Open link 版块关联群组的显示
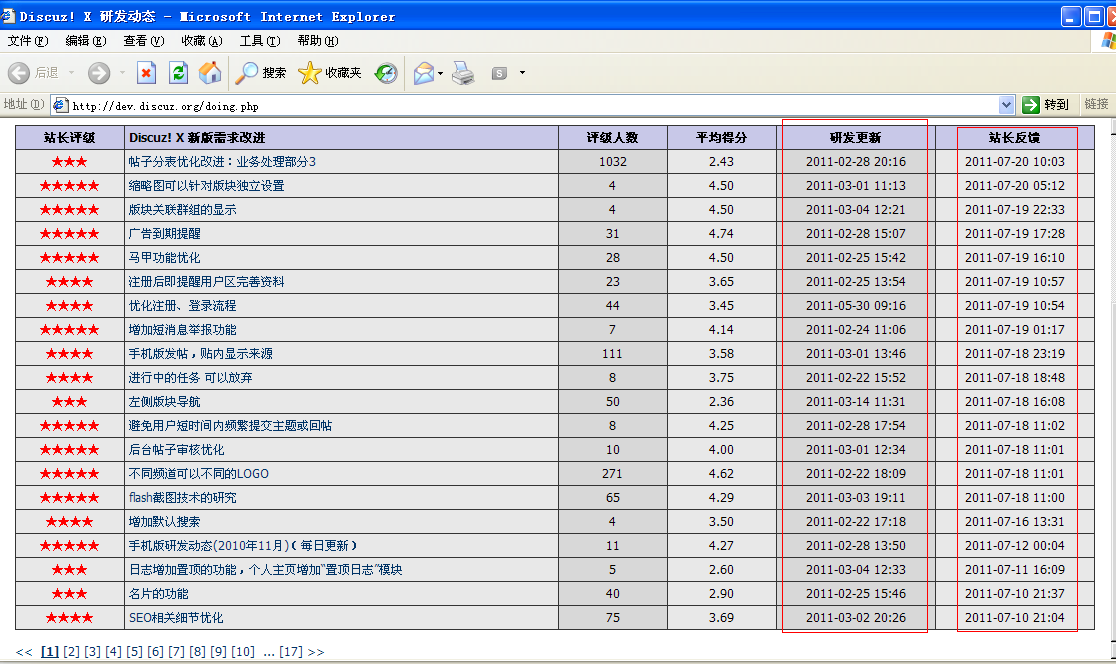The image size is (1116, 664). tap(182, 210)
